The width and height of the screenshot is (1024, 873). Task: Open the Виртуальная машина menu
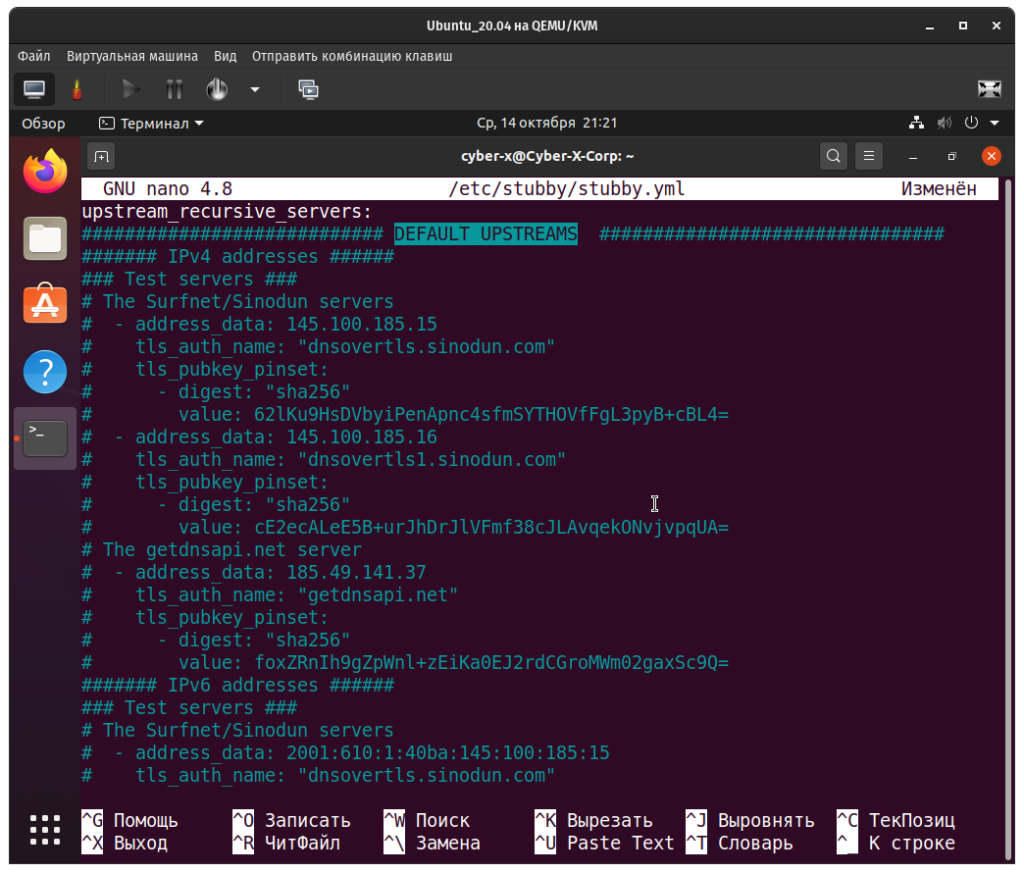point(132,56)
